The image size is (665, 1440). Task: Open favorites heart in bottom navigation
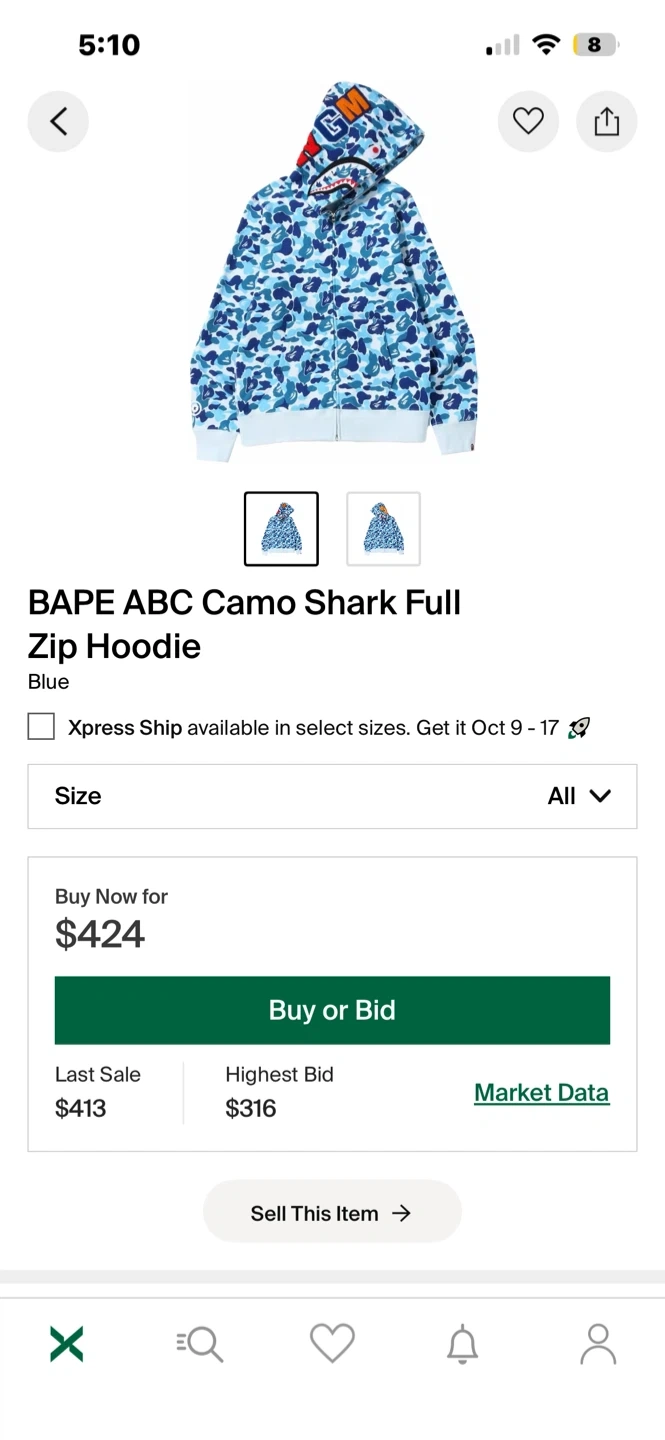tap(332, 1343)
